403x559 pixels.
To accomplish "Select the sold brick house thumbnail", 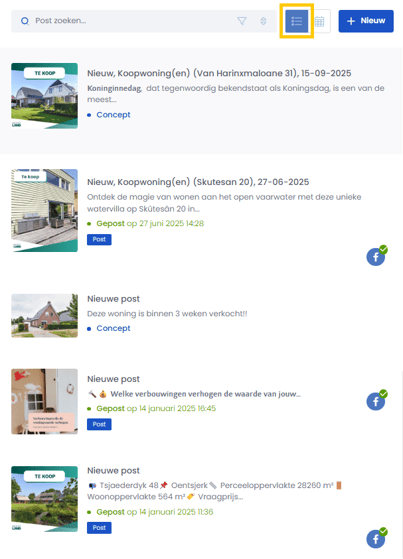I will (45, 316).
